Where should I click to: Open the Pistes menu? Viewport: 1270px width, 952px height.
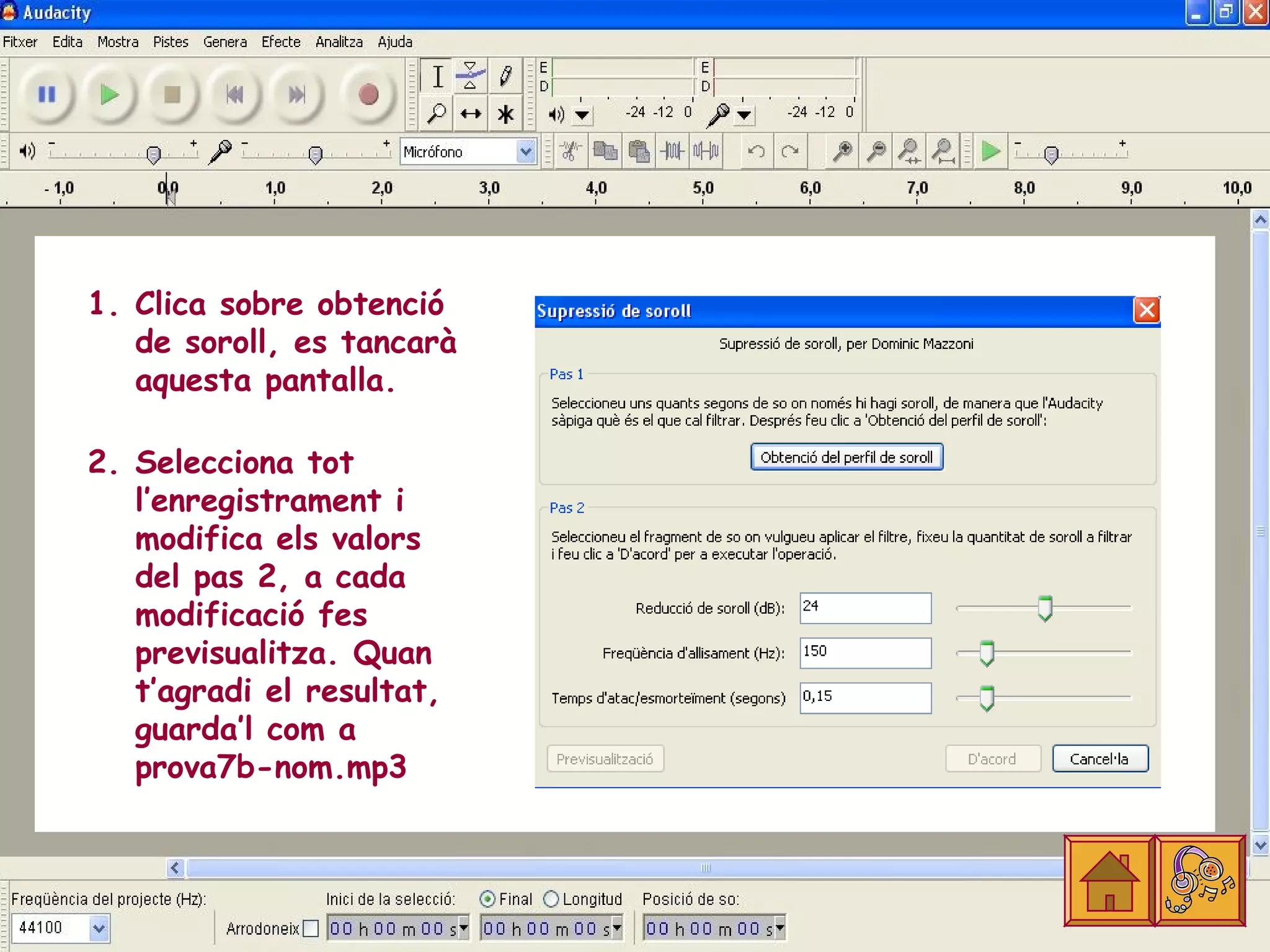point(171,42)
